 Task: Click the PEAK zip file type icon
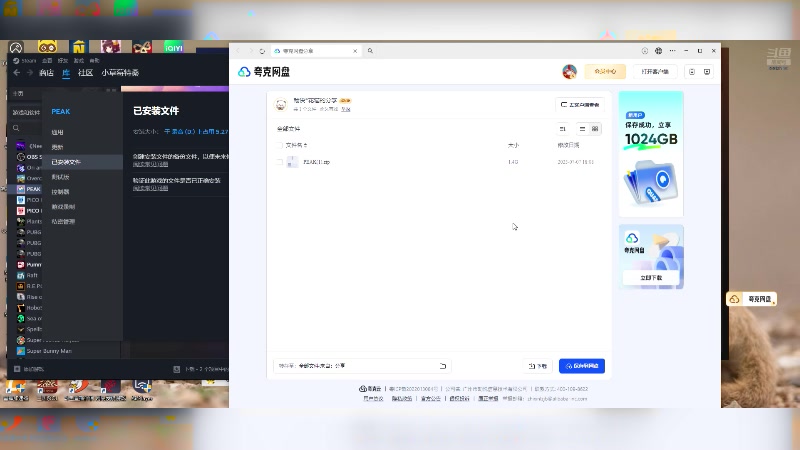click(x=292, y=162)
